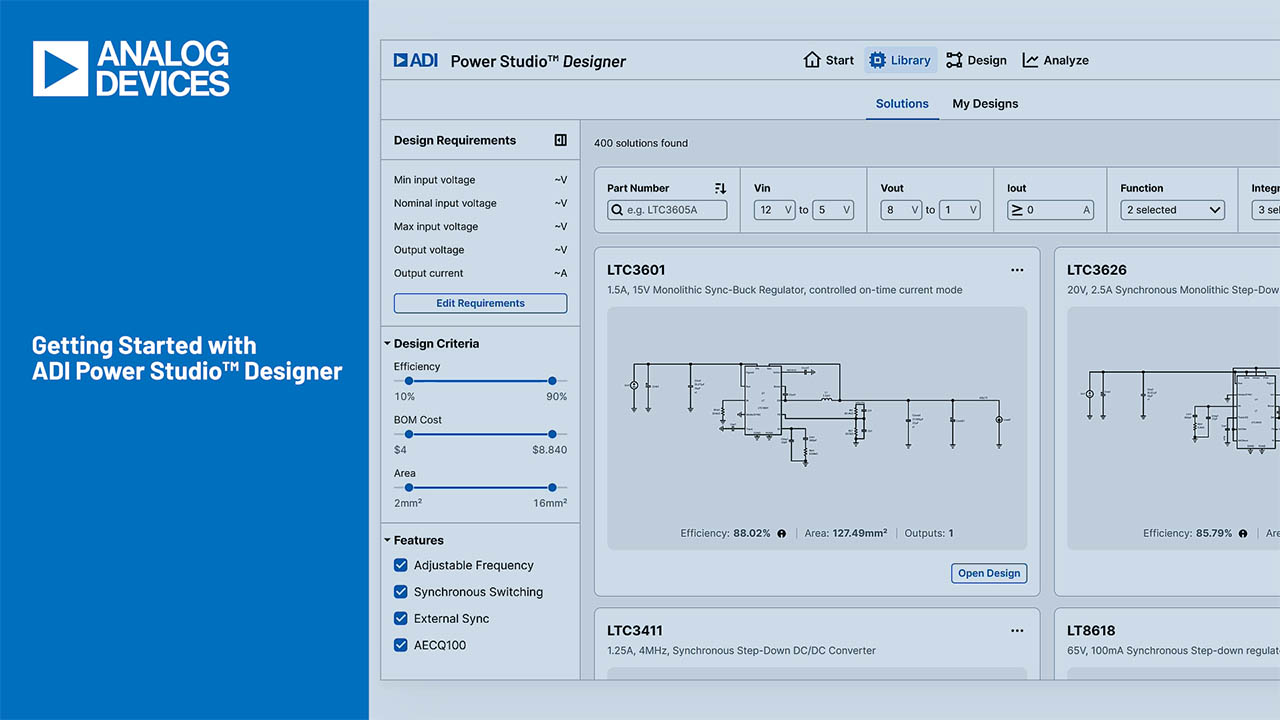Select the Solutions tab

pyautogui.click(x=902, y=104)
